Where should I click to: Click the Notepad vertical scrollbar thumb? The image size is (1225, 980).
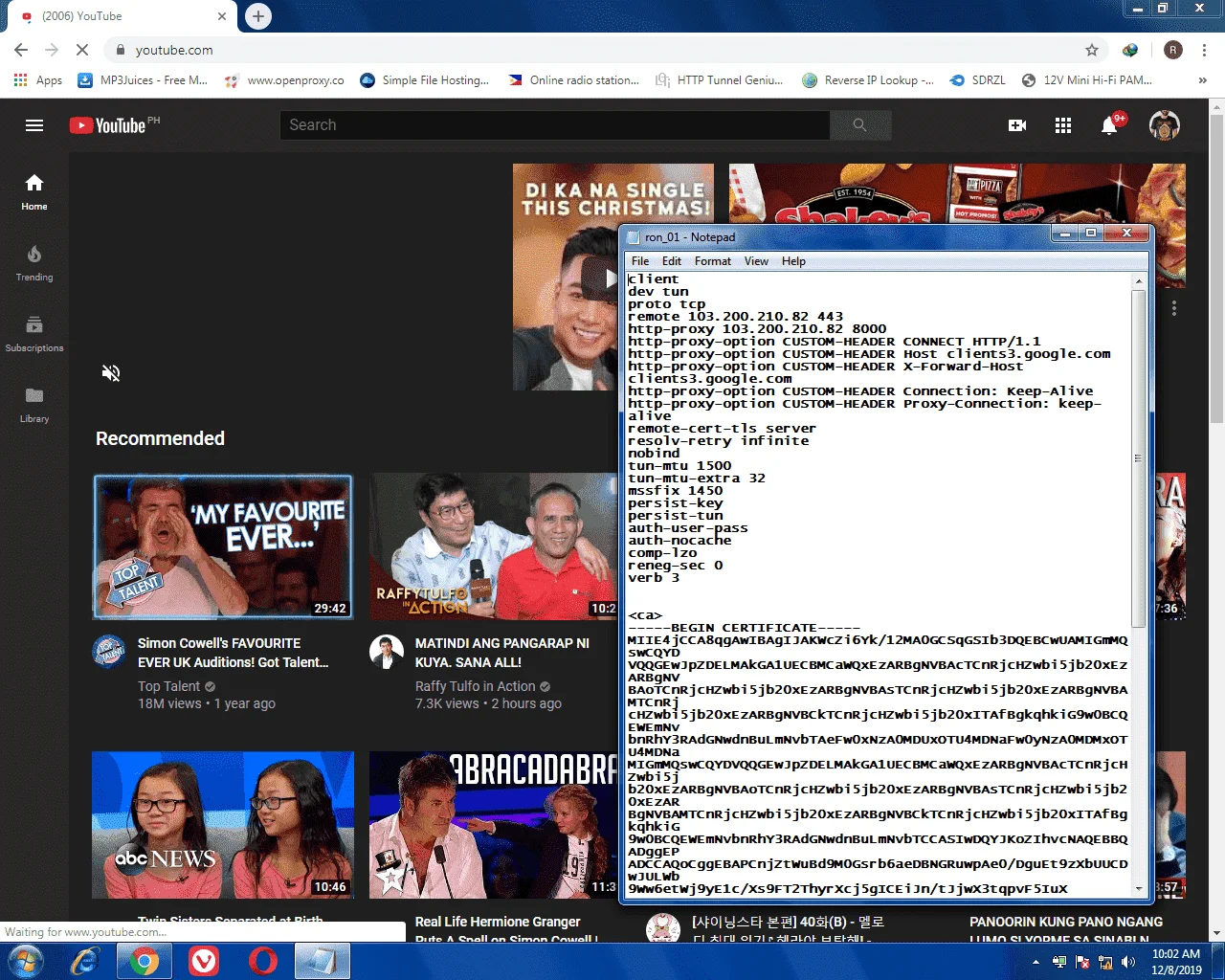pos(1139,458)
